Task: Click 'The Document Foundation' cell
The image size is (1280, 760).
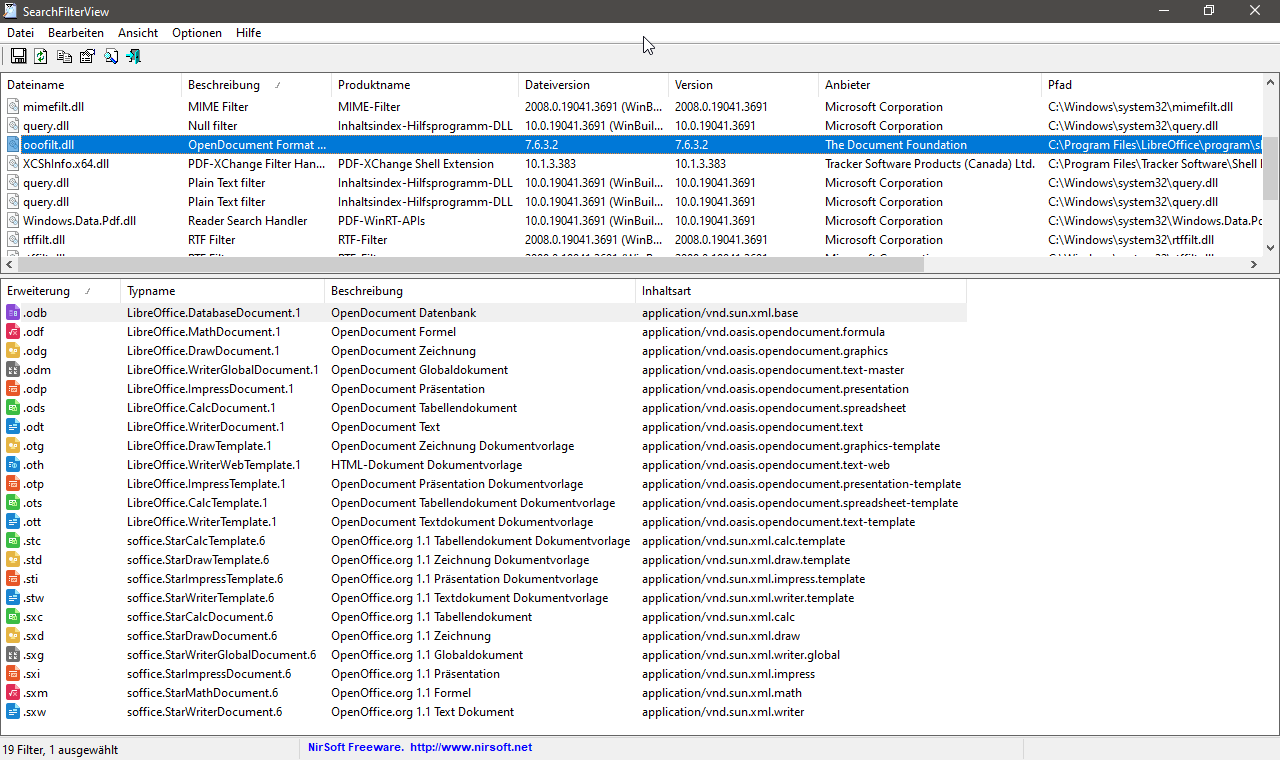Action: pos(896,145)
